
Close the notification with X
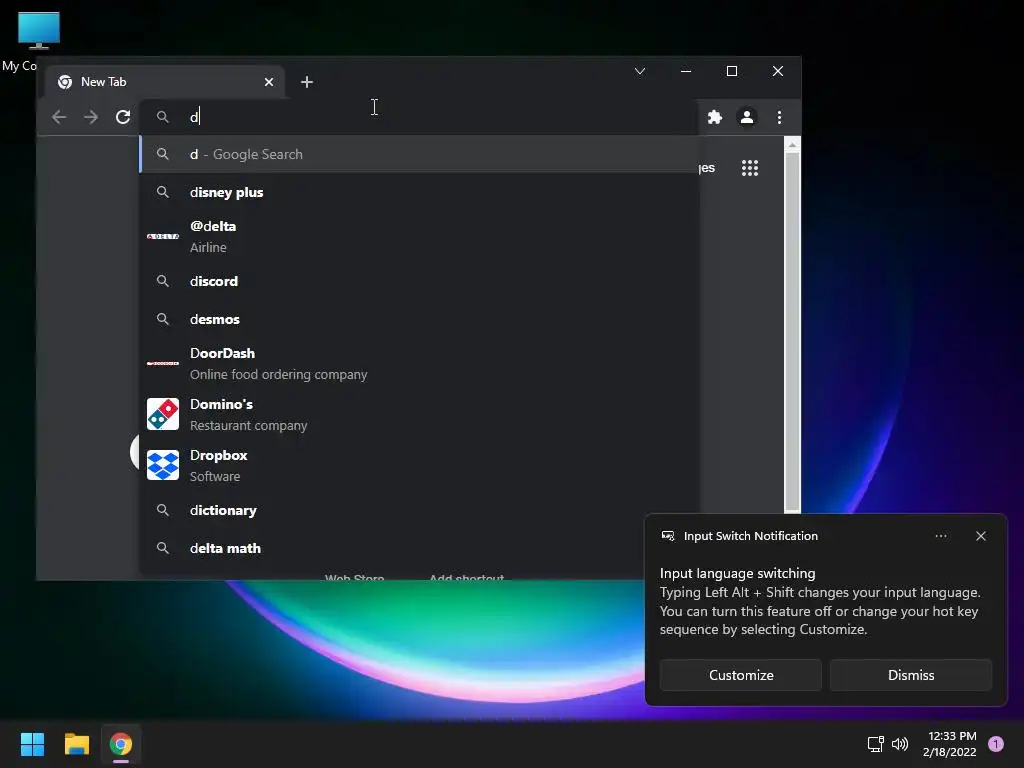[x=980, y=536]
